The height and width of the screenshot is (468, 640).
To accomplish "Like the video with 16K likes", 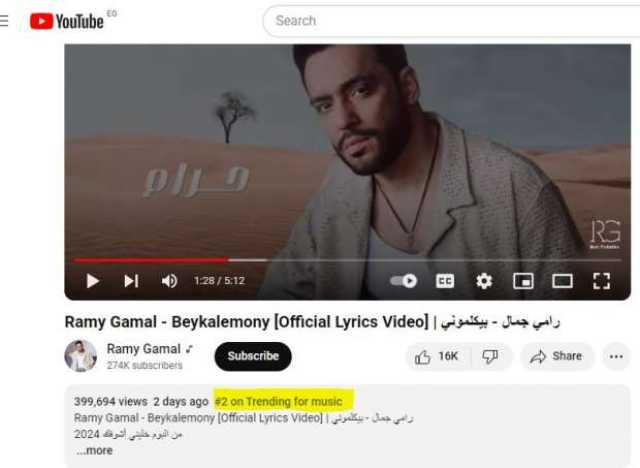I will click(438, 357).
